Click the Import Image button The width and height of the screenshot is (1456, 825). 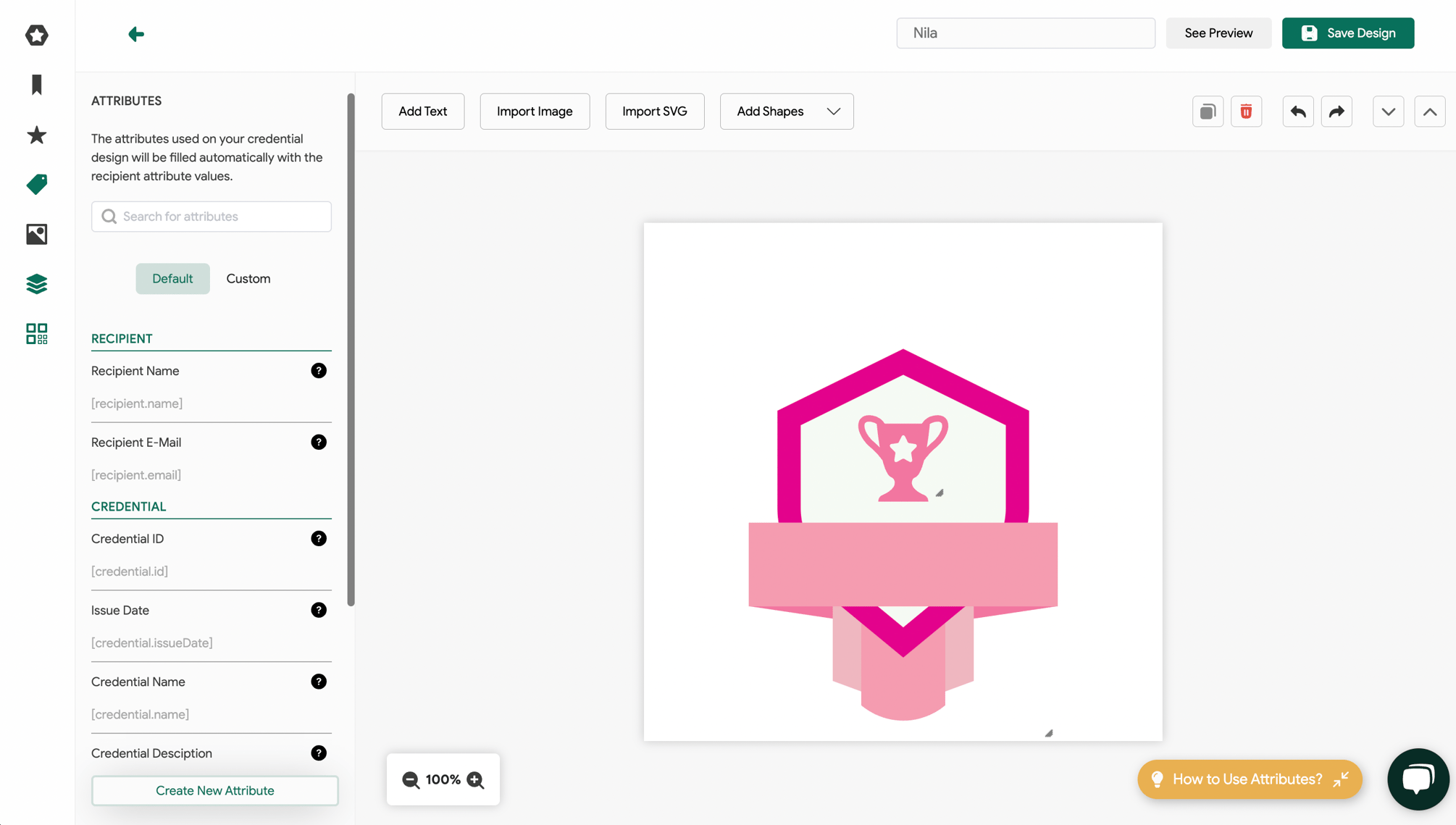[x=535, y=112]
